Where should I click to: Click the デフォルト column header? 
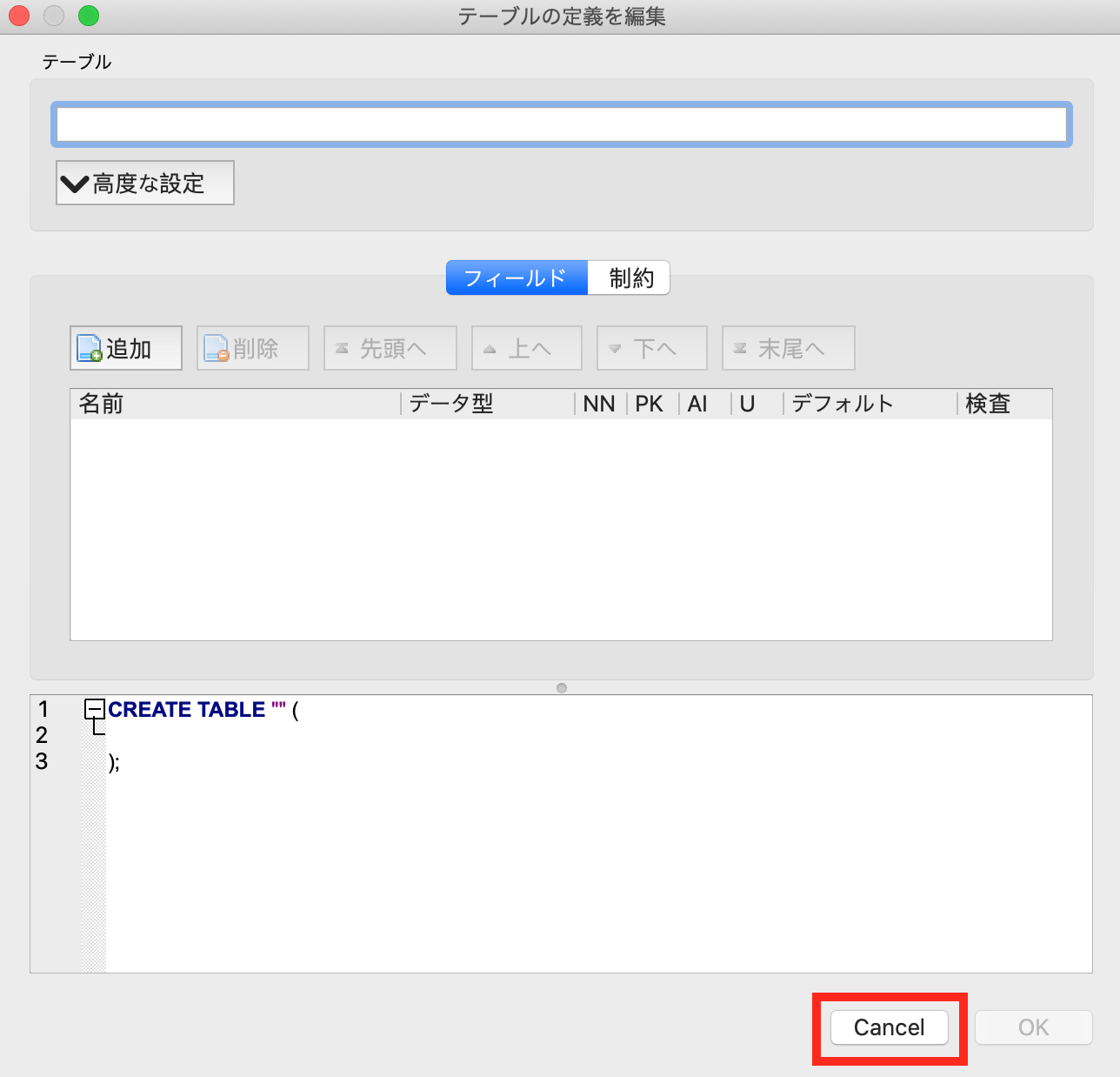[870, 404]
